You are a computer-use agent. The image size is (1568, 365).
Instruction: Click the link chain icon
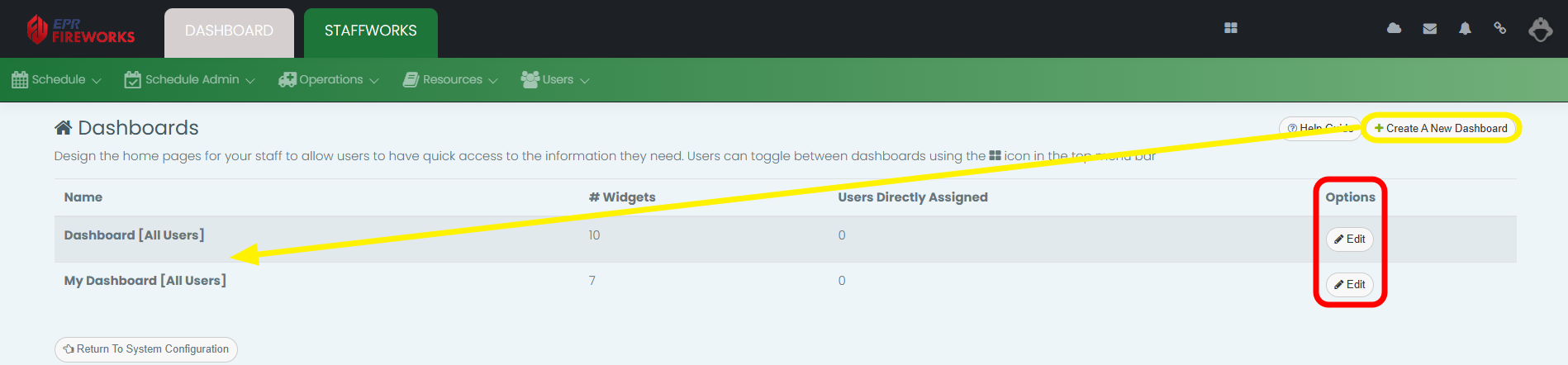pos(1499,28)
